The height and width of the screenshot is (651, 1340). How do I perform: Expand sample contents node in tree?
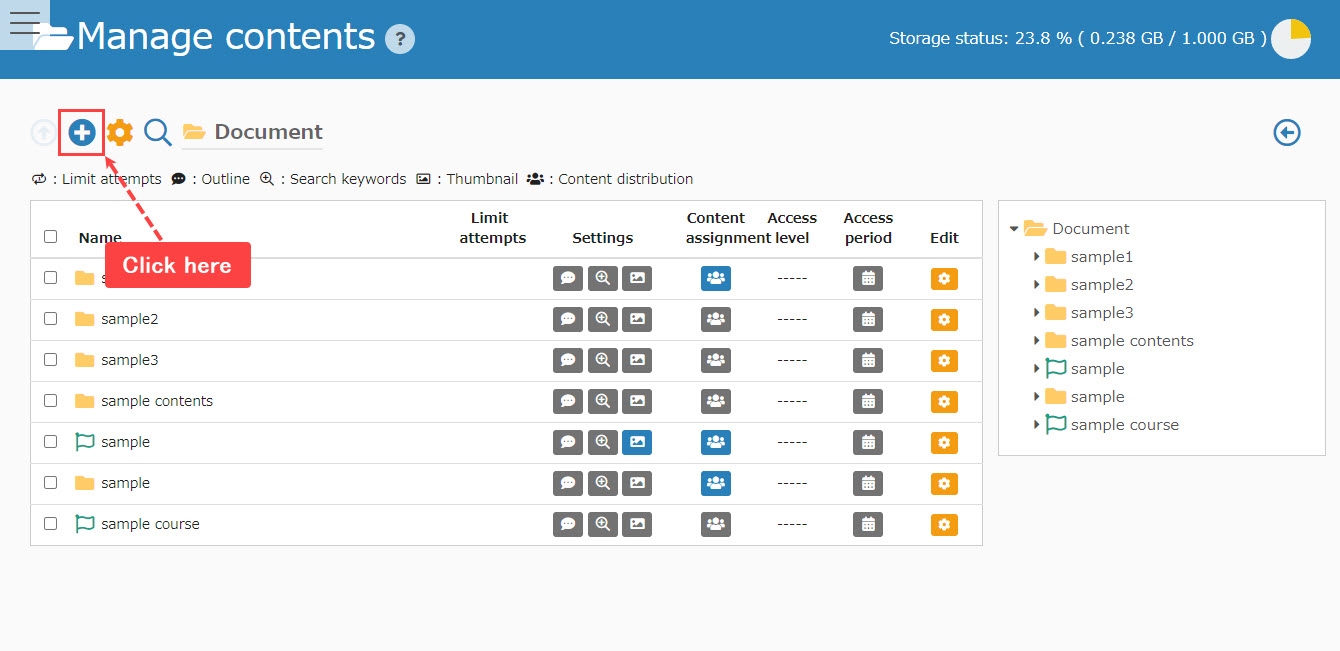1036,341
